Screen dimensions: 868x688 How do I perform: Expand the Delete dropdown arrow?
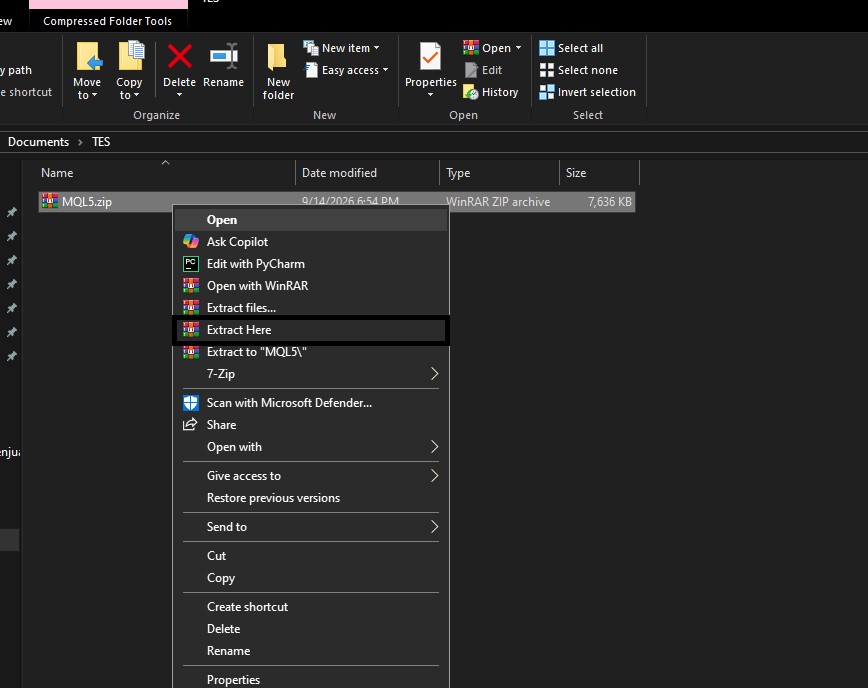pyautogui.click(x=179, y=95)
